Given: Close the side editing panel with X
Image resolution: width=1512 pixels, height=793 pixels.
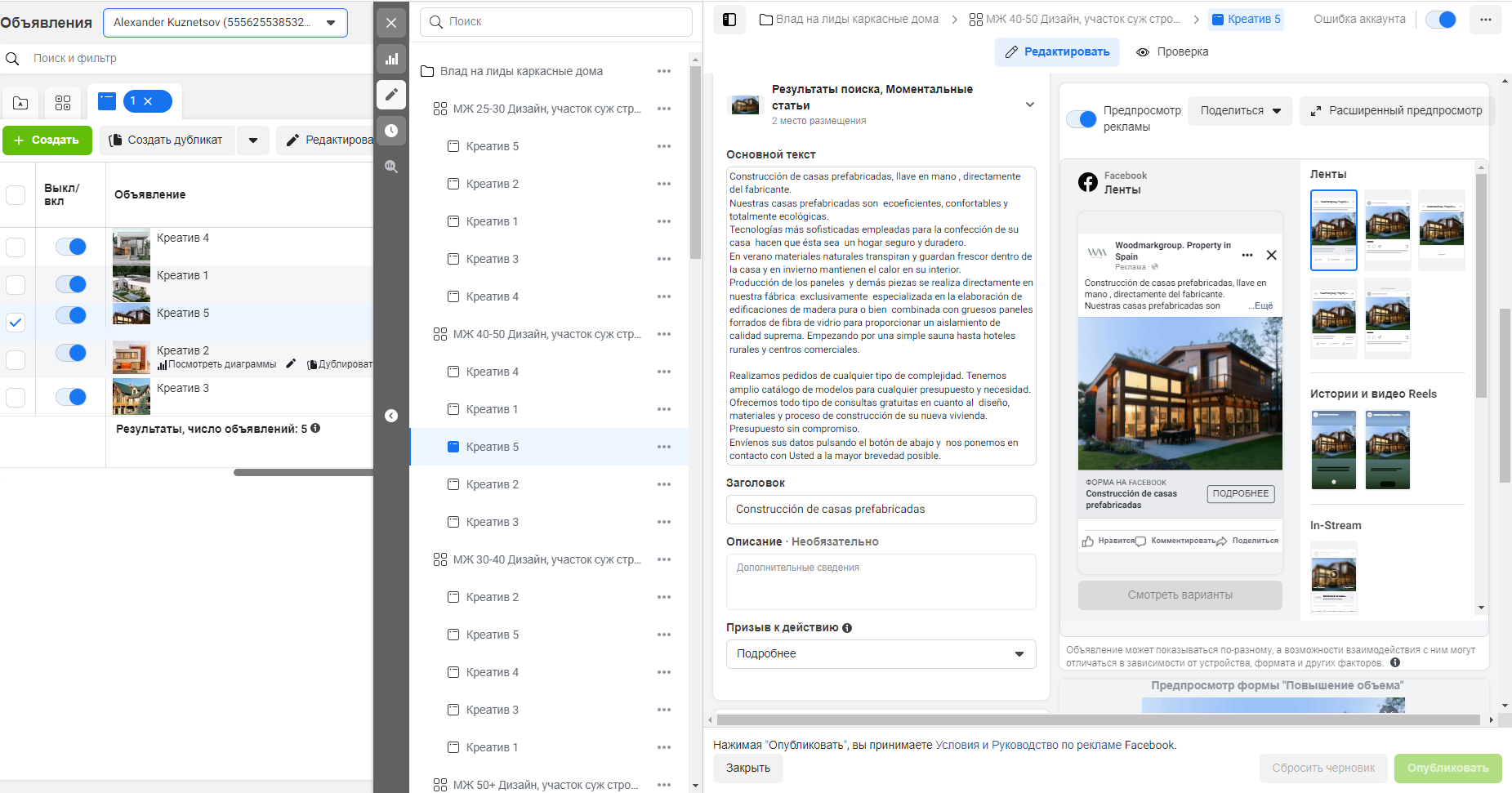Looking at the screenshot, I should 391,23.
